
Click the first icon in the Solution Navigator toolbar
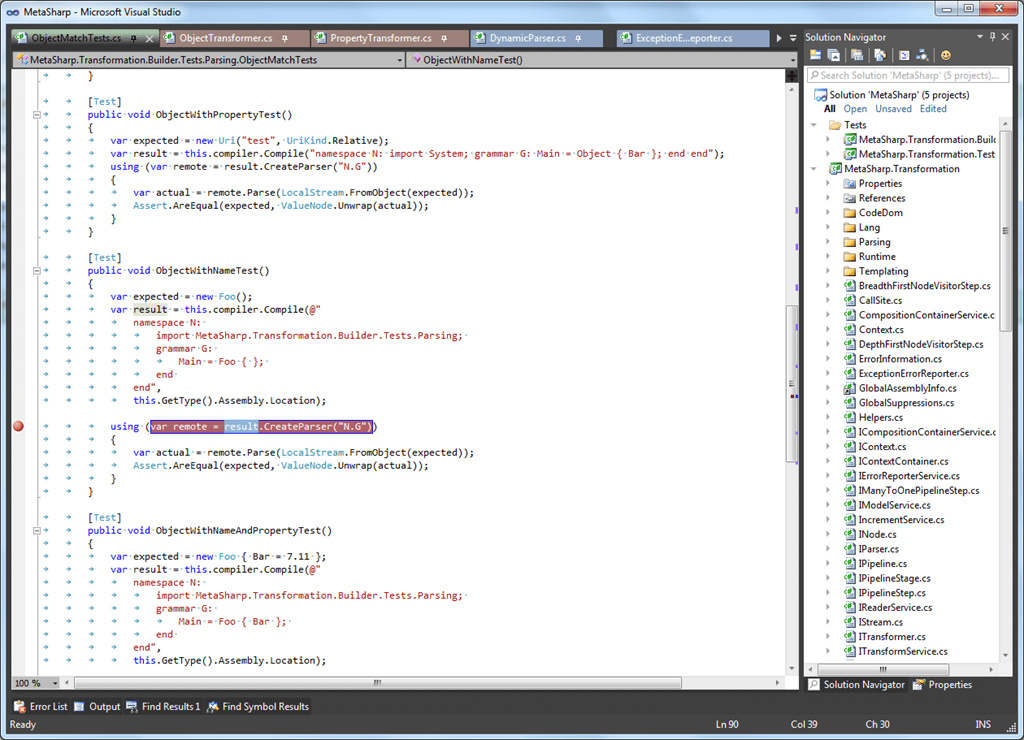(815, 56)
